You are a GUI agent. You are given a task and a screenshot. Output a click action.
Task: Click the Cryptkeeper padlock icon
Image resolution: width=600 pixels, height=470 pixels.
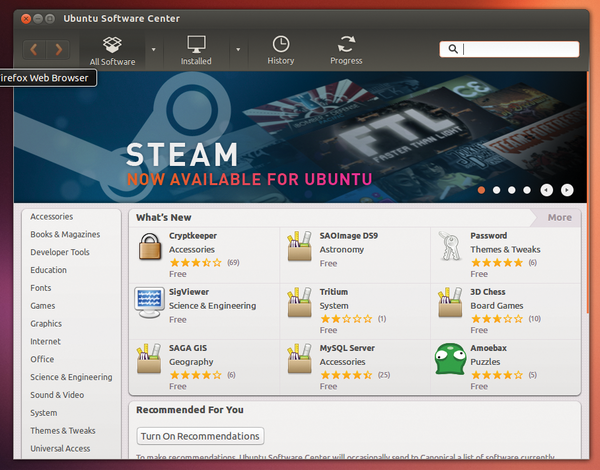coord(150,247)
